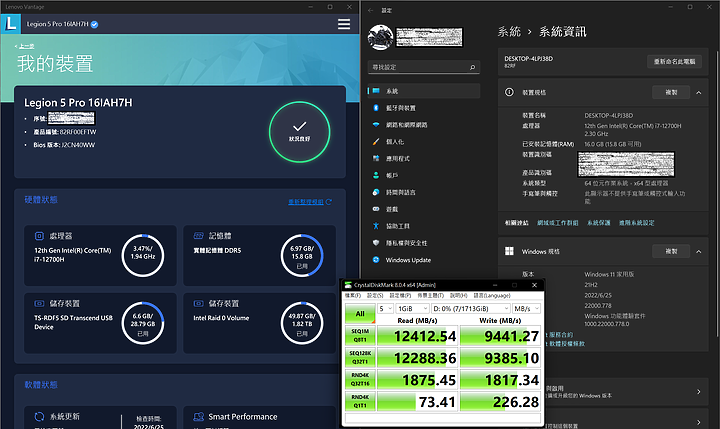Open CrystalDiskMark 佈景主題(T) menu
720x429 pixels.
tap(430, 295)
